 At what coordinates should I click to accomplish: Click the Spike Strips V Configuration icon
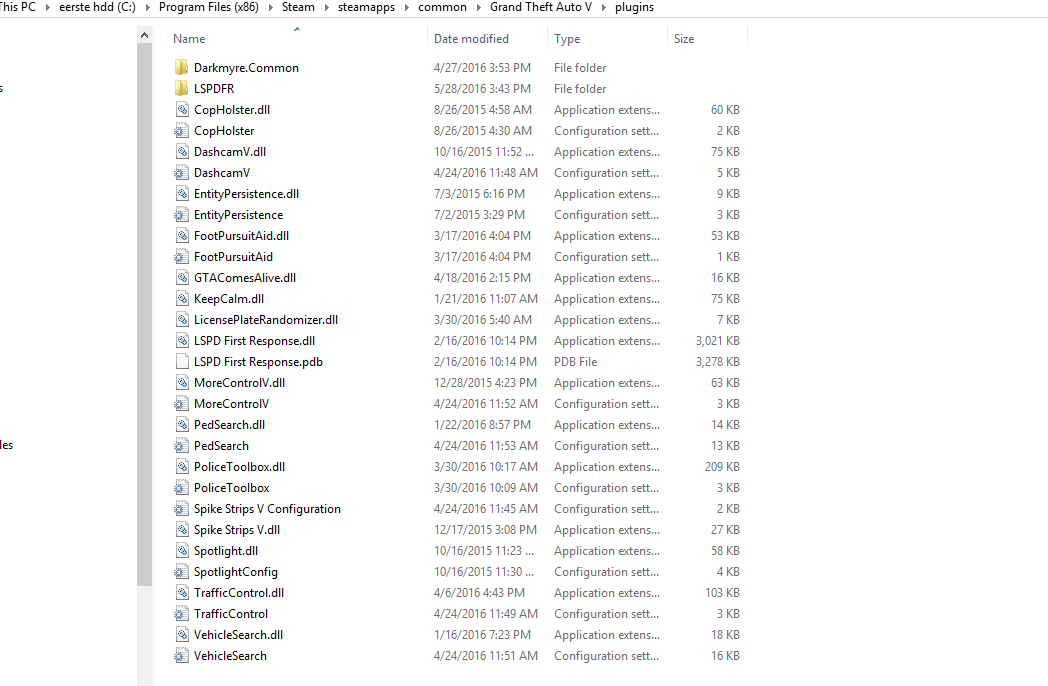pos(181,508)
